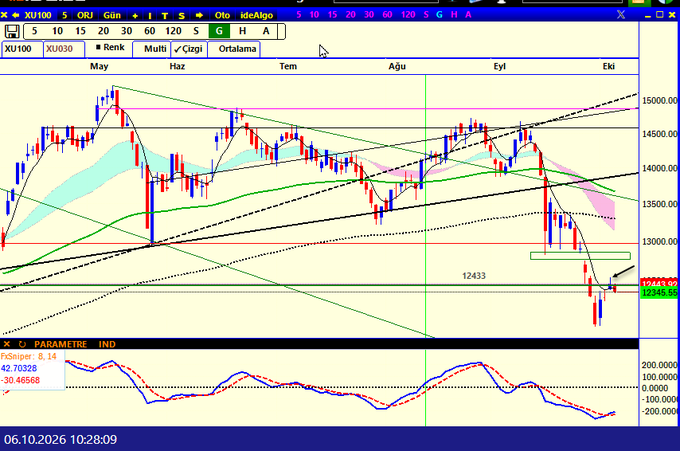Viewport: 680px width, 451px height.
Task: Click the yellow T icon in the title bar
Action: click(x=165, y=16)
